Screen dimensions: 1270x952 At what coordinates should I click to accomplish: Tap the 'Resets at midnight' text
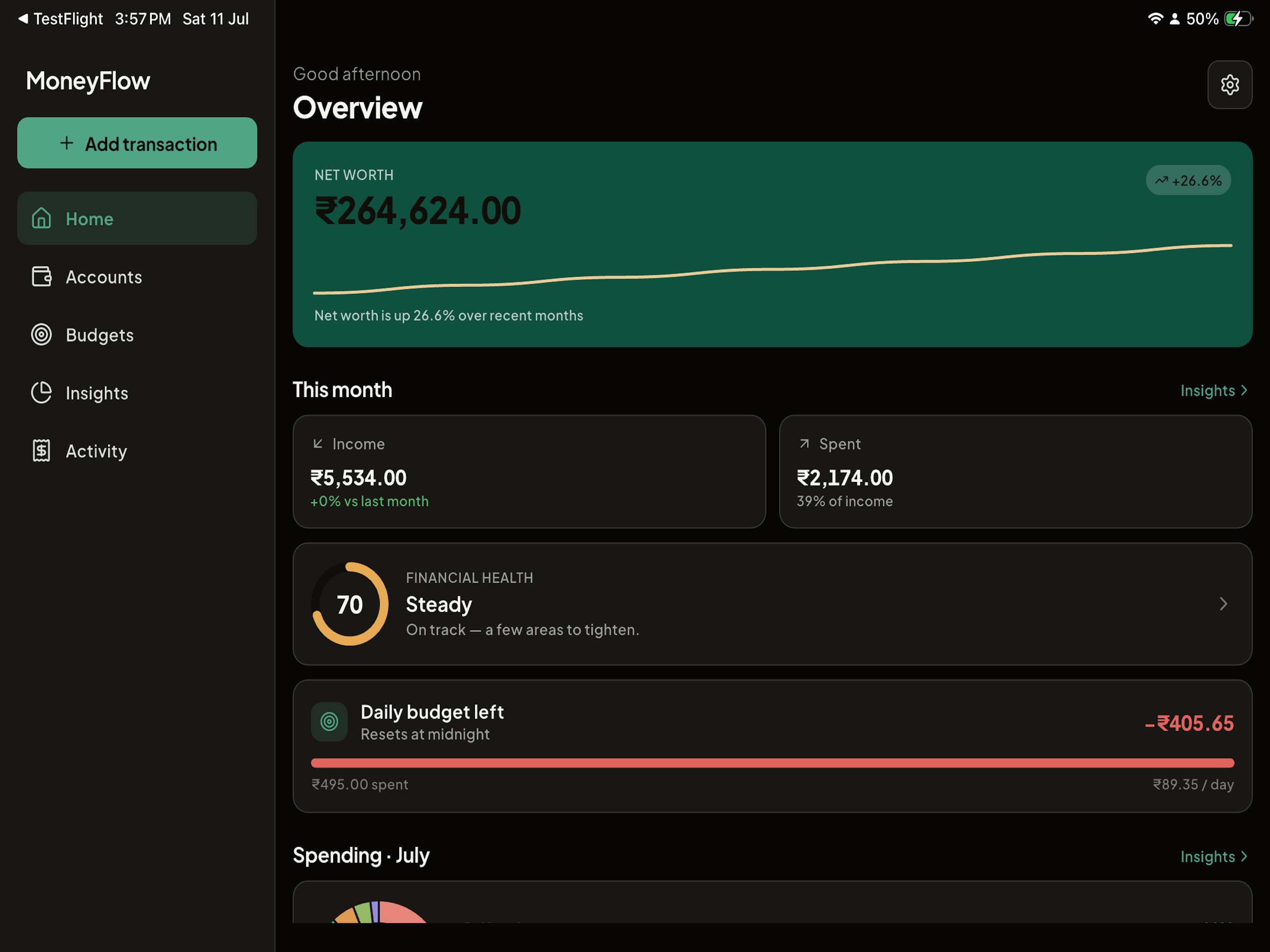pyautogui.click(x=425, y=734)
